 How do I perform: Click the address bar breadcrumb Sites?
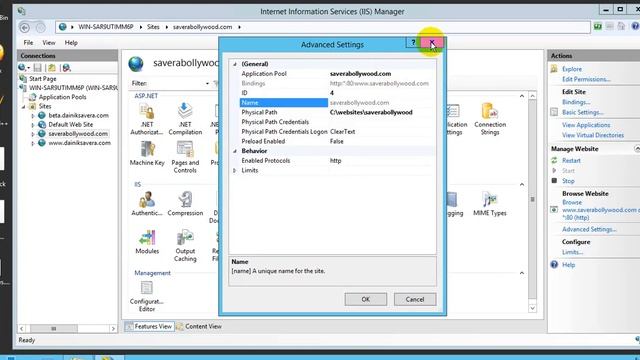coord(153,27)
